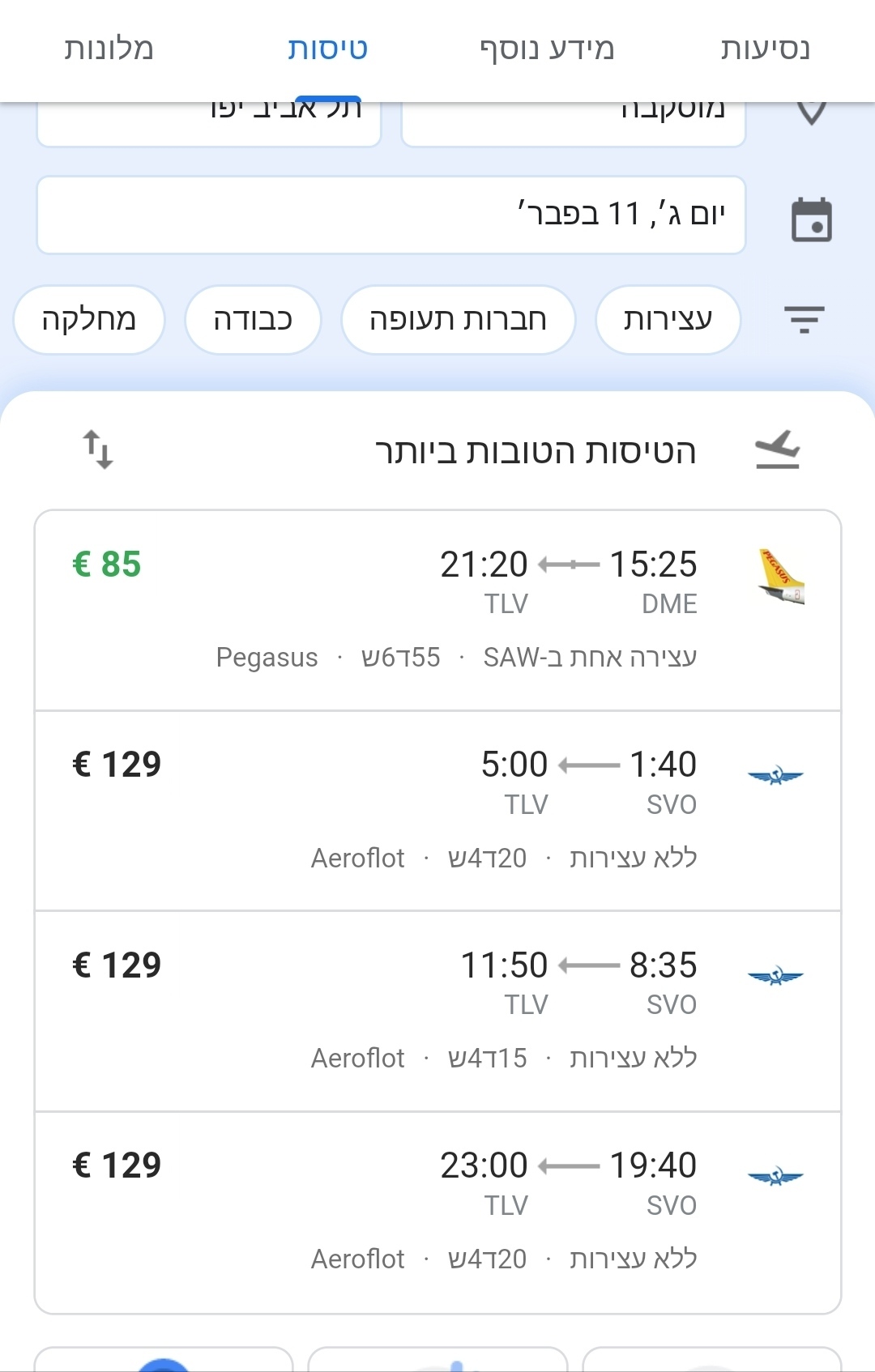Tap Aeroflot logo on 1:40 flight
The image size is (875, 1372).
pos(775,777)
